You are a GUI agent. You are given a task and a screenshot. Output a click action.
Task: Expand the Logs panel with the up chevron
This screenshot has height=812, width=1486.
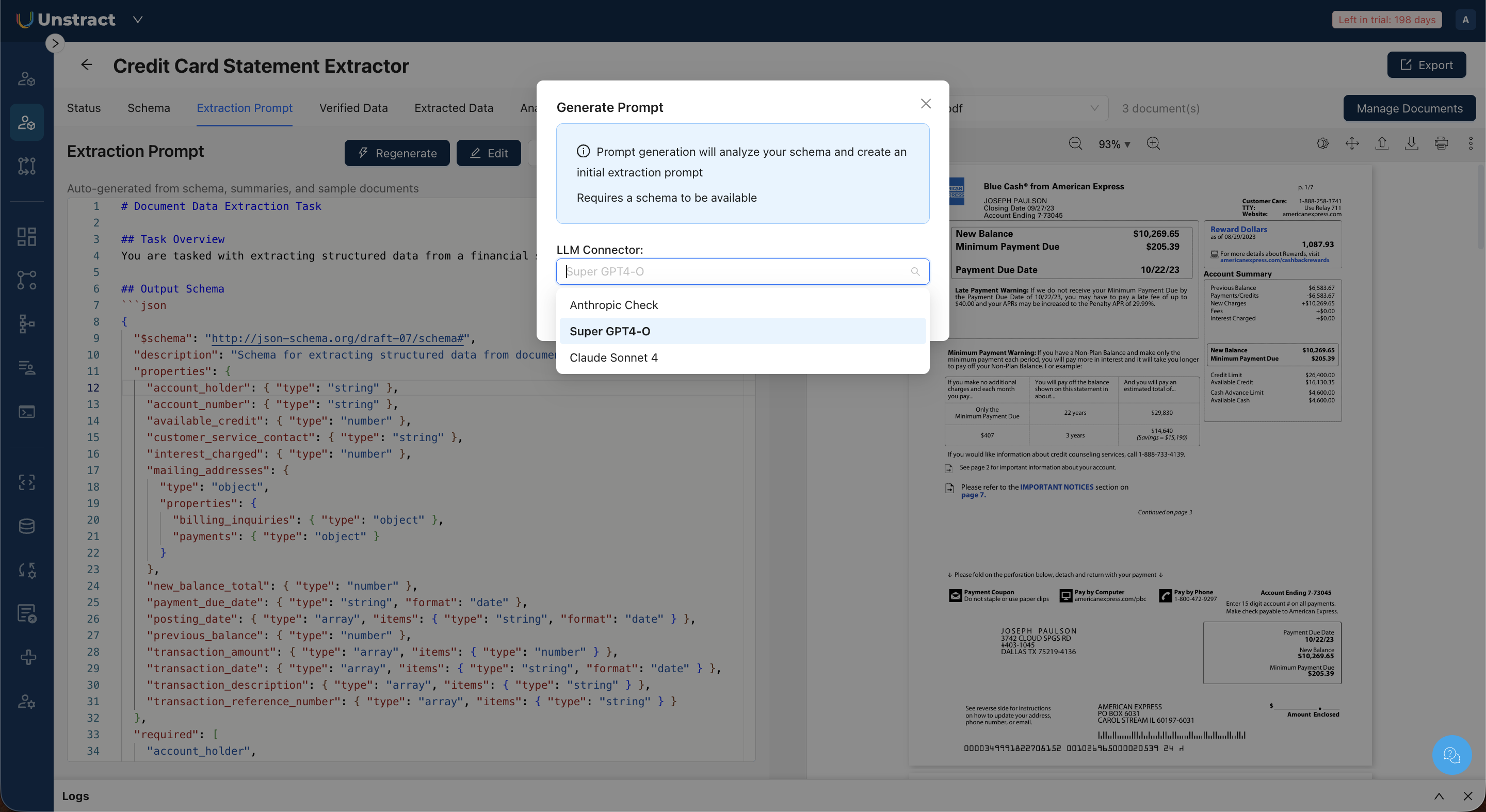pyautogui.click(x=1439, y=796)
